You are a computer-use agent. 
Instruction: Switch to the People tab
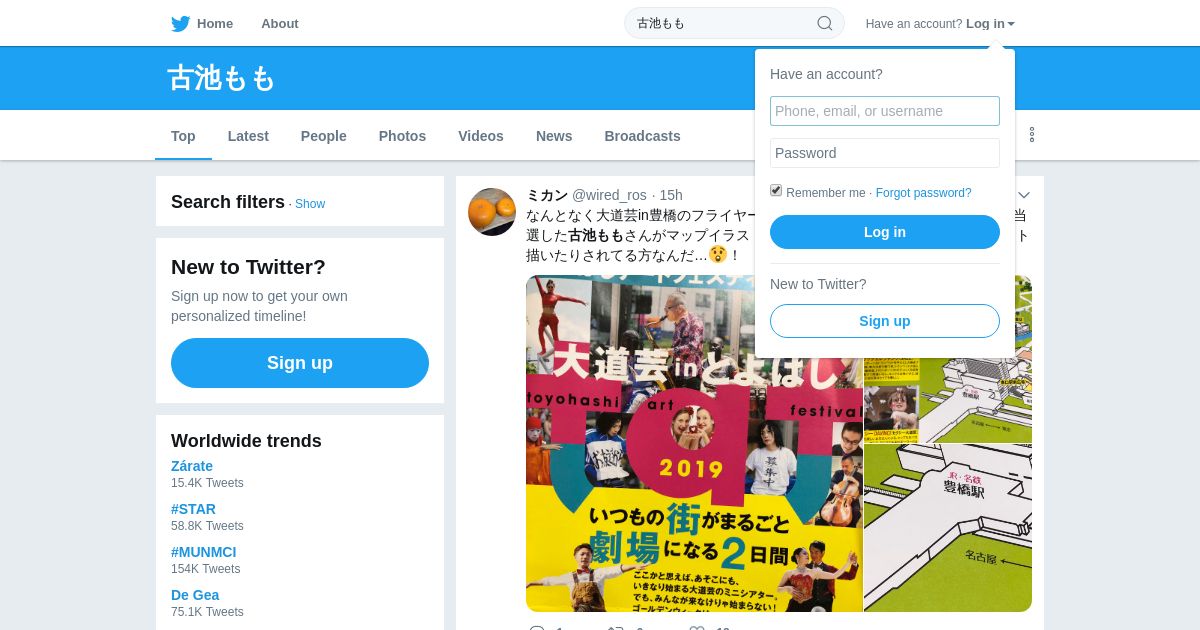click(324, 136)
